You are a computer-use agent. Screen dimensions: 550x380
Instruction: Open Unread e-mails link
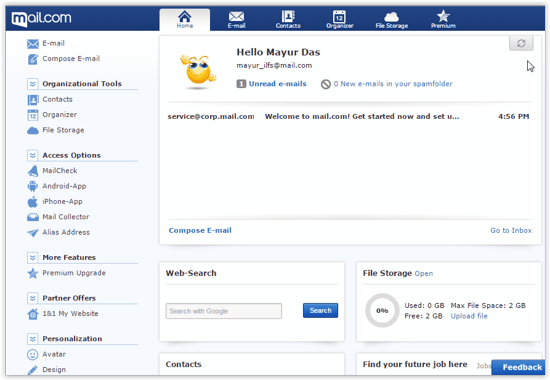coord(277,84)
